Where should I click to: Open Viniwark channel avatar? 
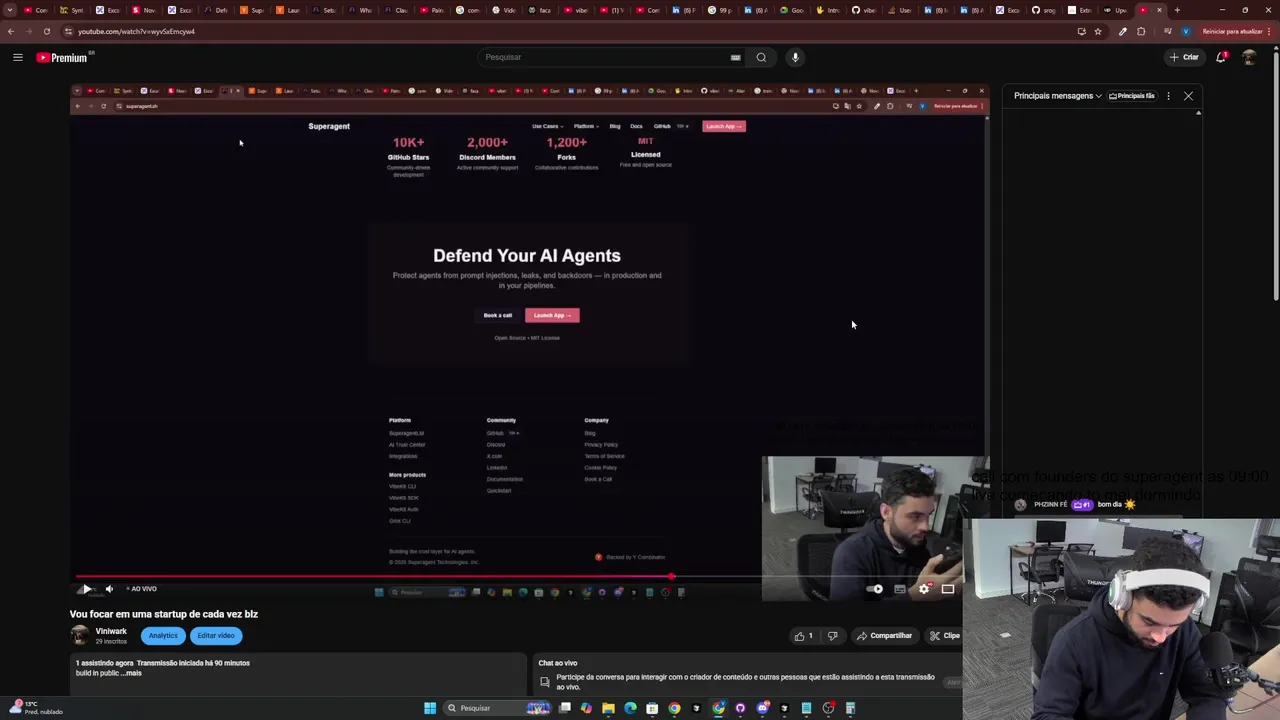click(79, 635)
